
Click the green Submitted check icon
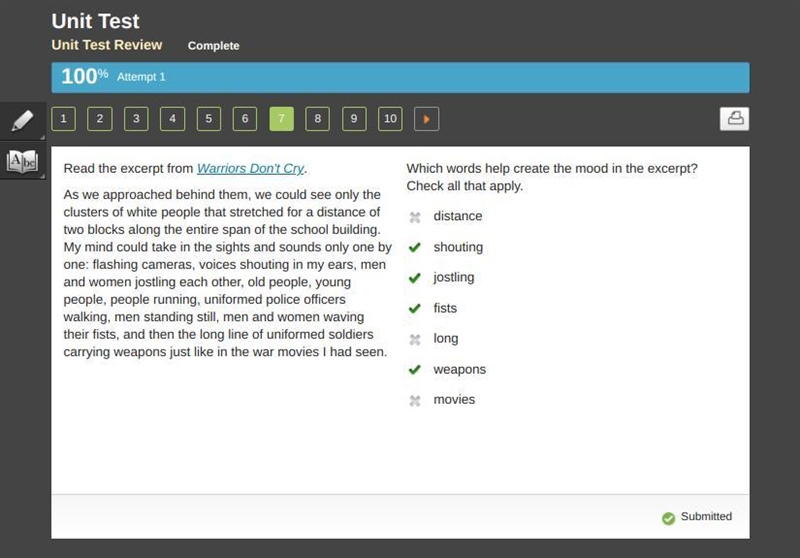[x=668, y=518]
